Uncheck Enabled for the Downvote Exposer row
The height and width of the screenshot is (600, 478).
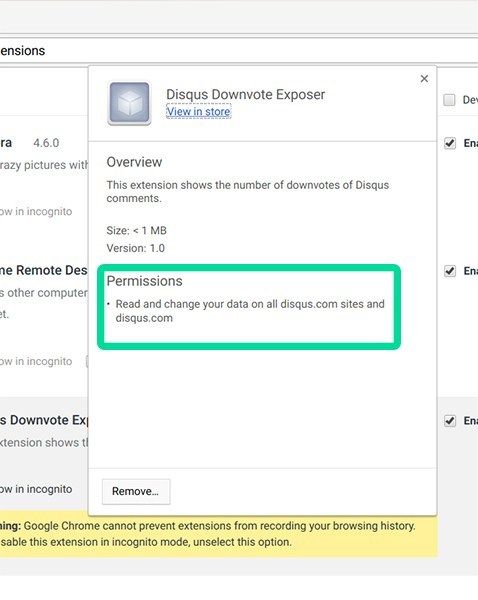(450, 421)
